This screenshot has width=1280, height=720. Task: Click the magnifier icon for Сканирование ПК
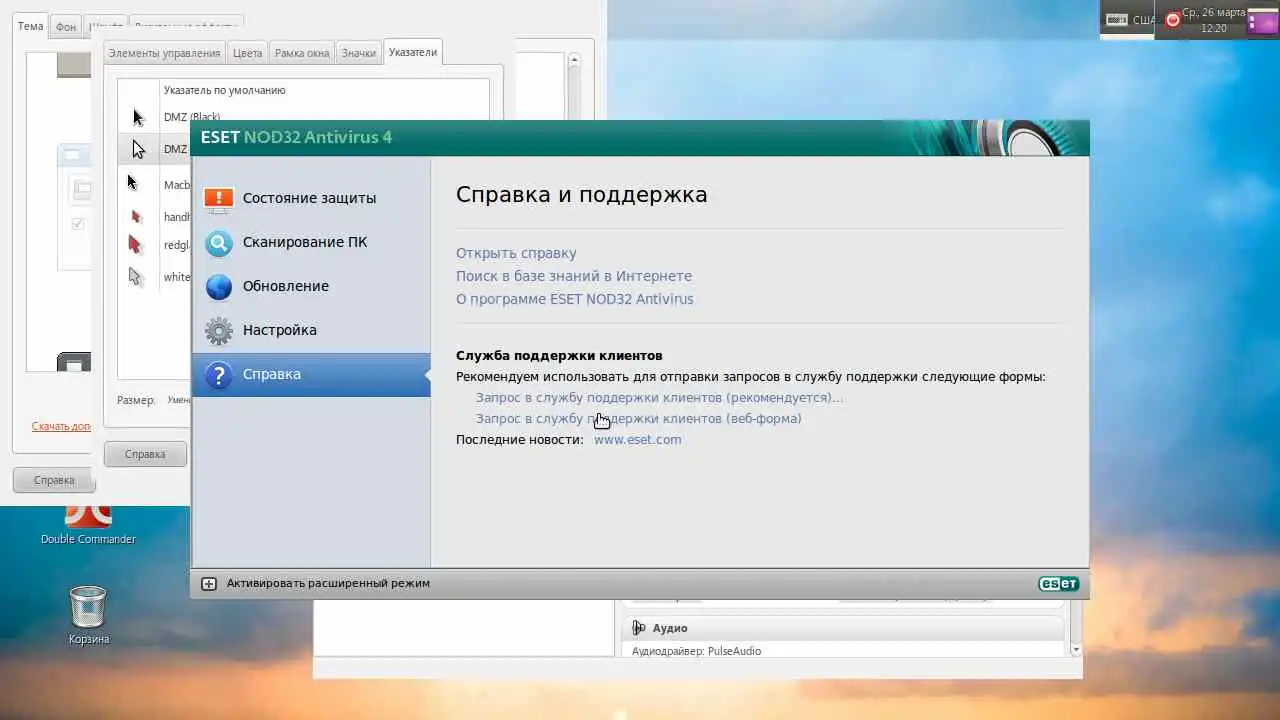(218, 242)
